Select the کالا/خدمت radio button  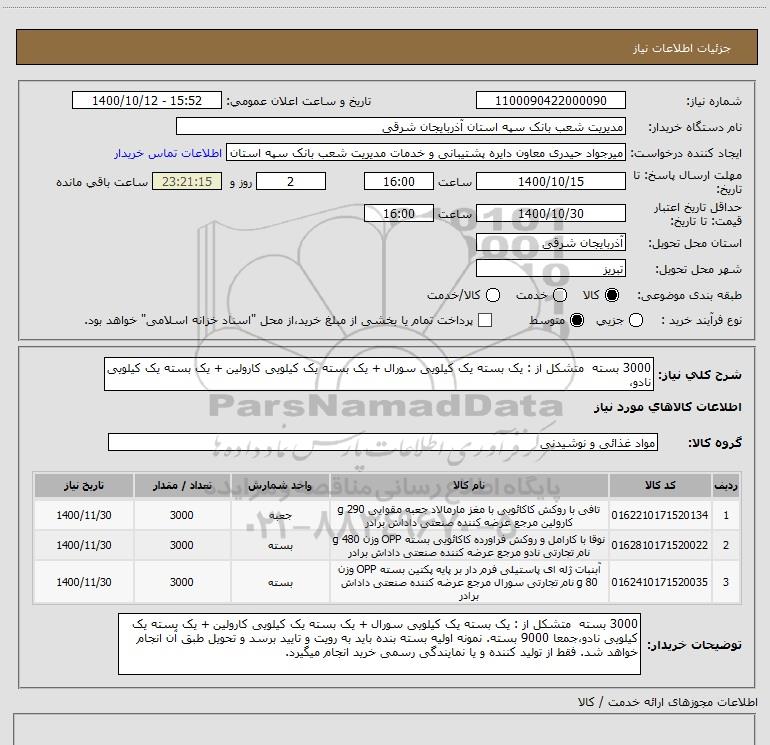coord(493,295)
